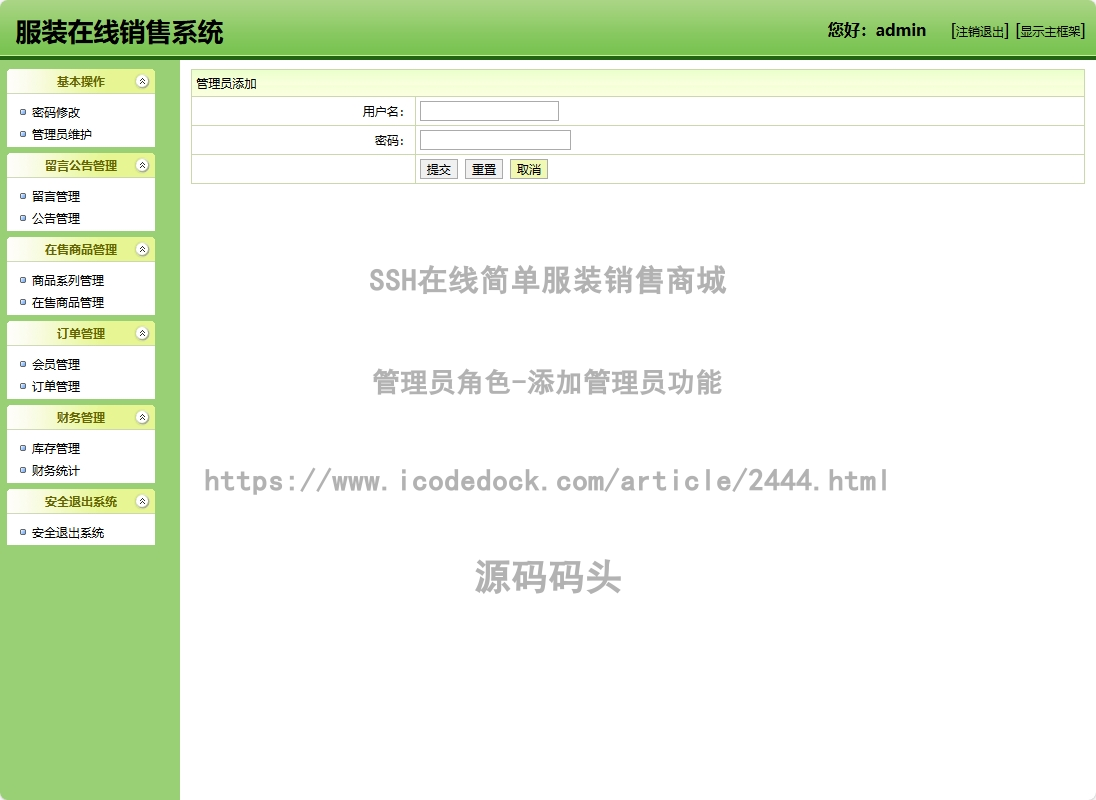Toggle the 财务管理 section chevron icon

click(142, 417)
